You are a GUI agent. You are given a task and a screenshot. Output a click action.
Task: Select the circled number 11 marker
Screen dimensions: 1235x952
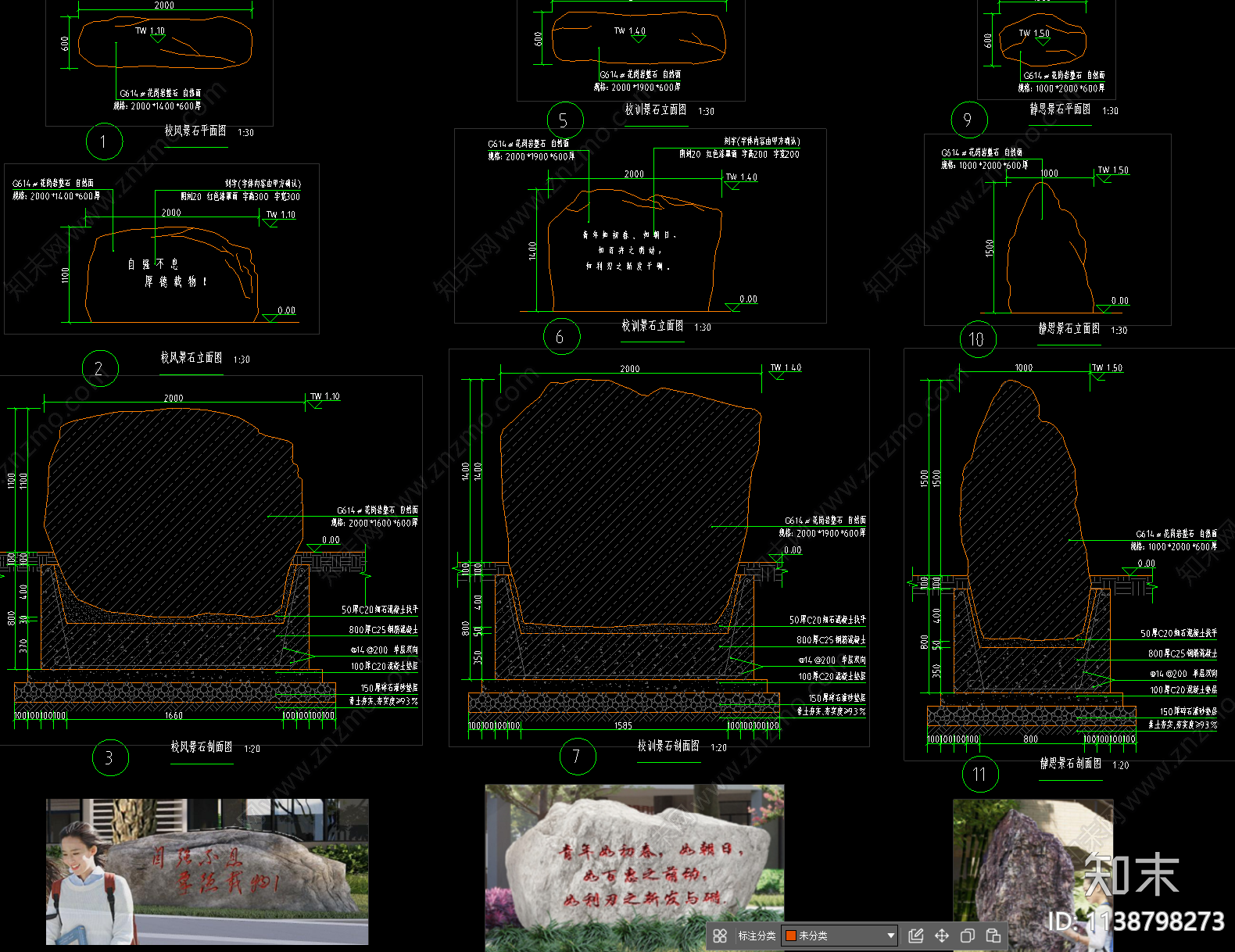[x=979, y=774]
